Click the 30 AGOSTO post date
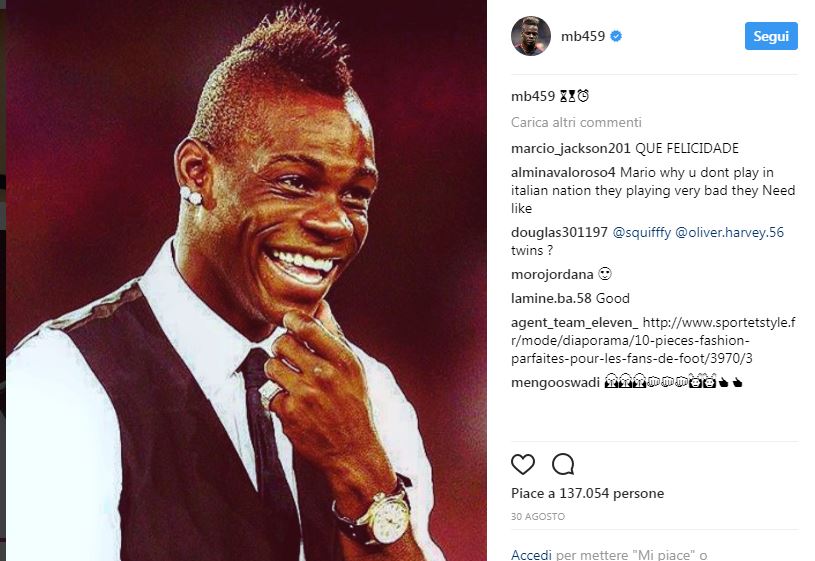 537,516
